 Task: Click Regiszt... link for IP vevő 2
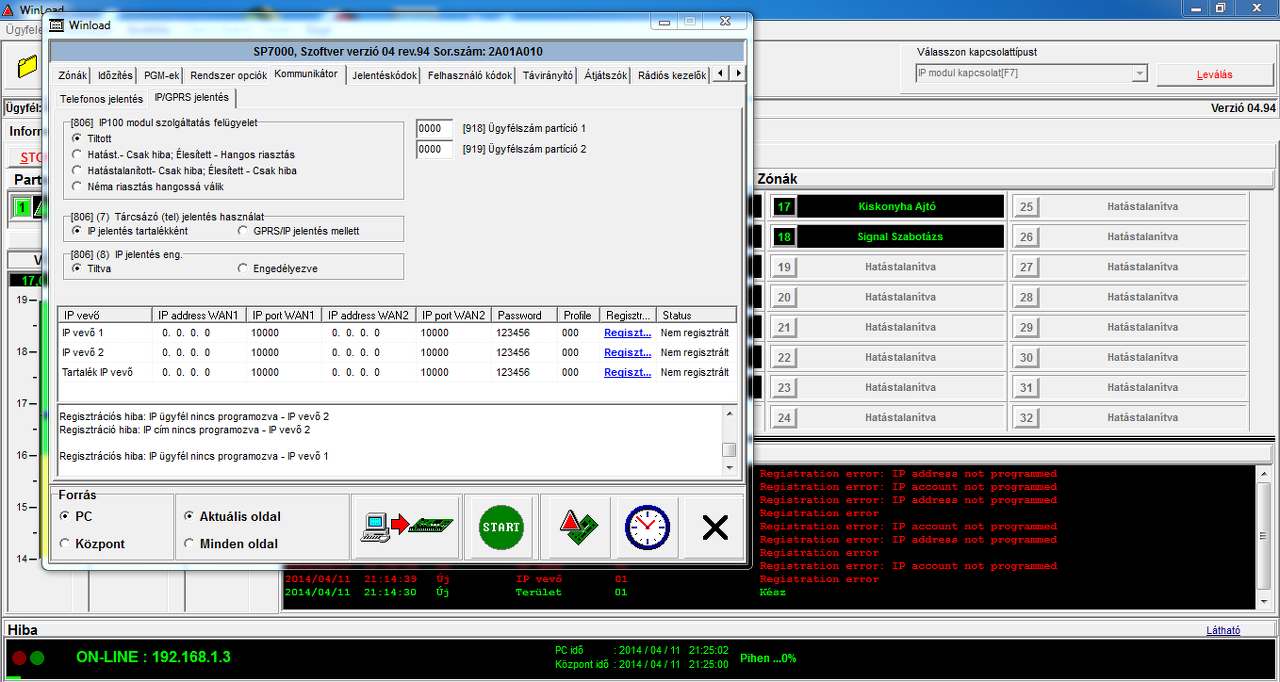click(628, 352)
